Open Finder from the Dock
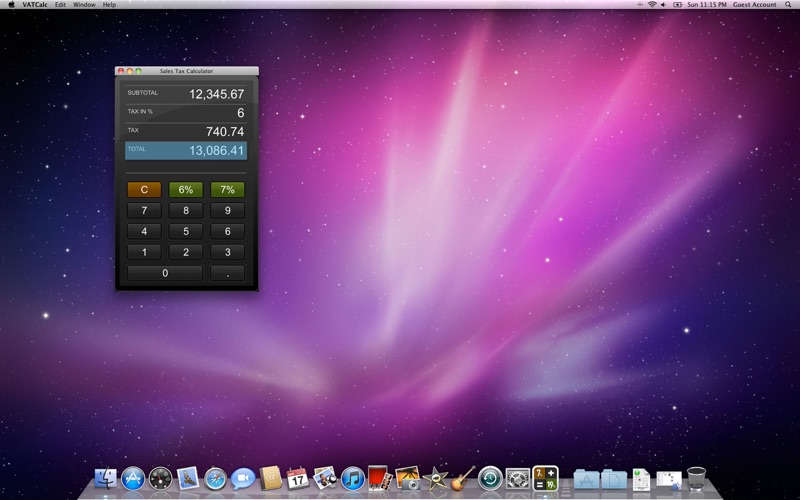 pyautogui.click(x=106, y=479)
